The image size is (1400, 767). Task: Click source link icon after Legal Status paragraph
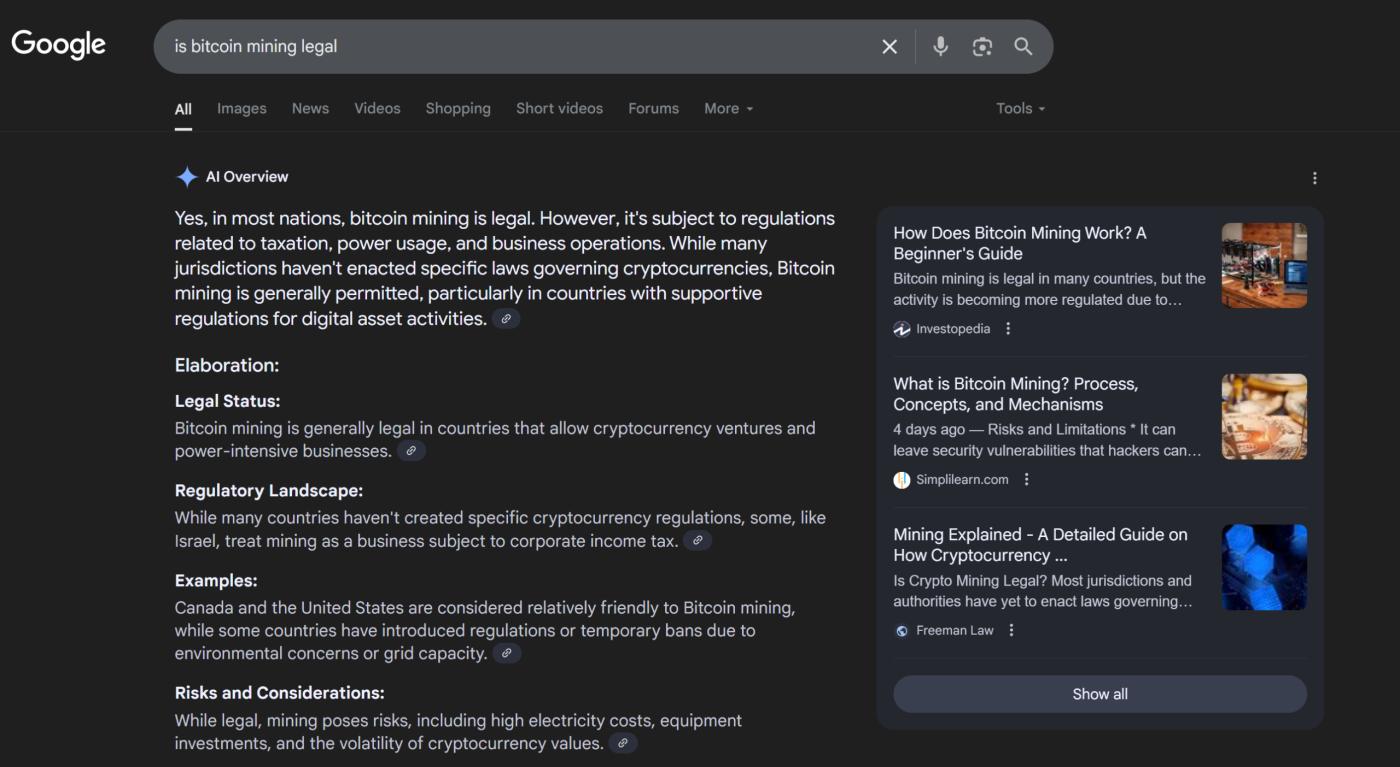[x=411, y=451]
